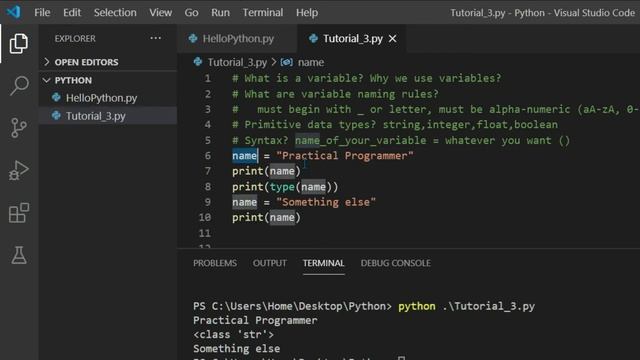Open the Extensions view icon
Screen dimensions: 640x360
click(19, 213)
